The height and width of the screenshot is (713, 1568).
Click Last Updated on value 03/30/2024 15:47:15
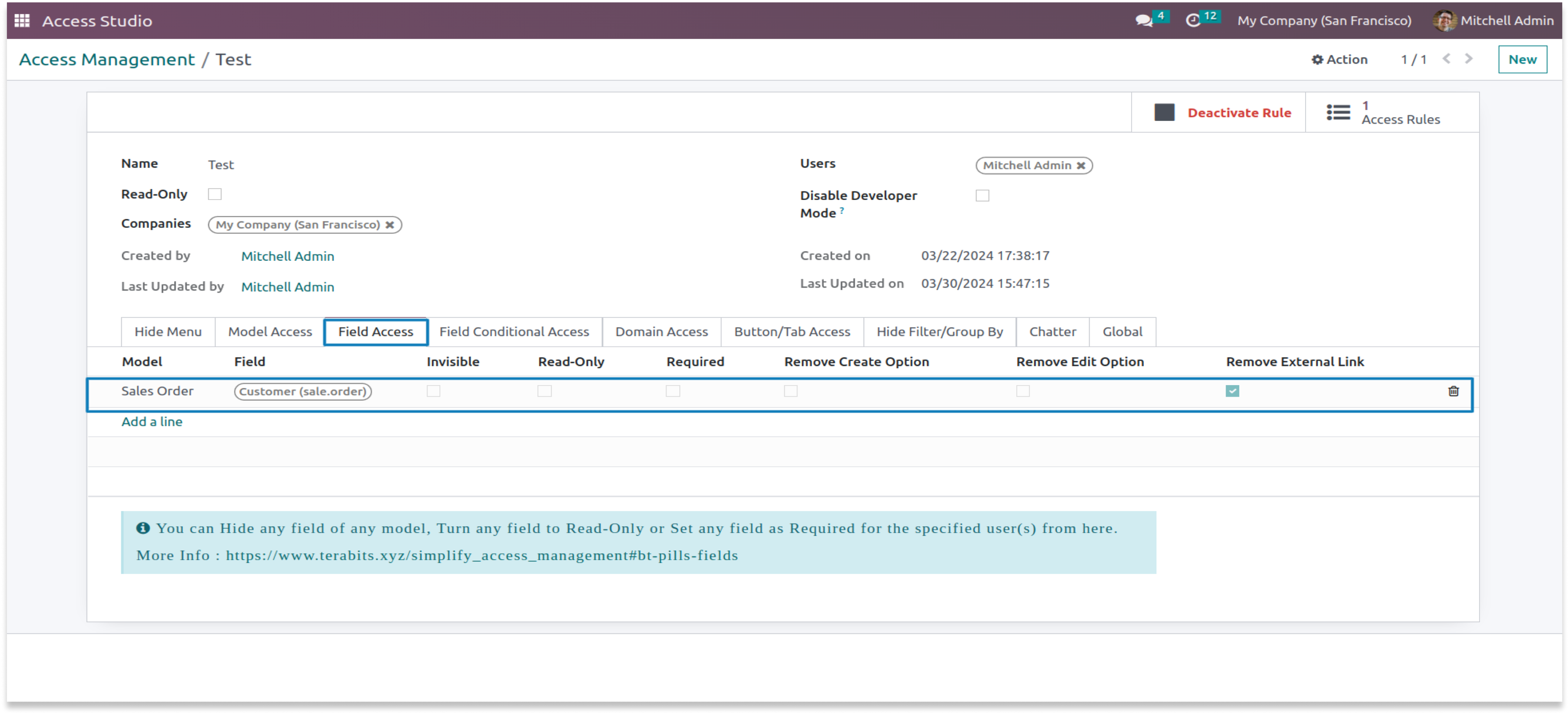click(985, 283)
